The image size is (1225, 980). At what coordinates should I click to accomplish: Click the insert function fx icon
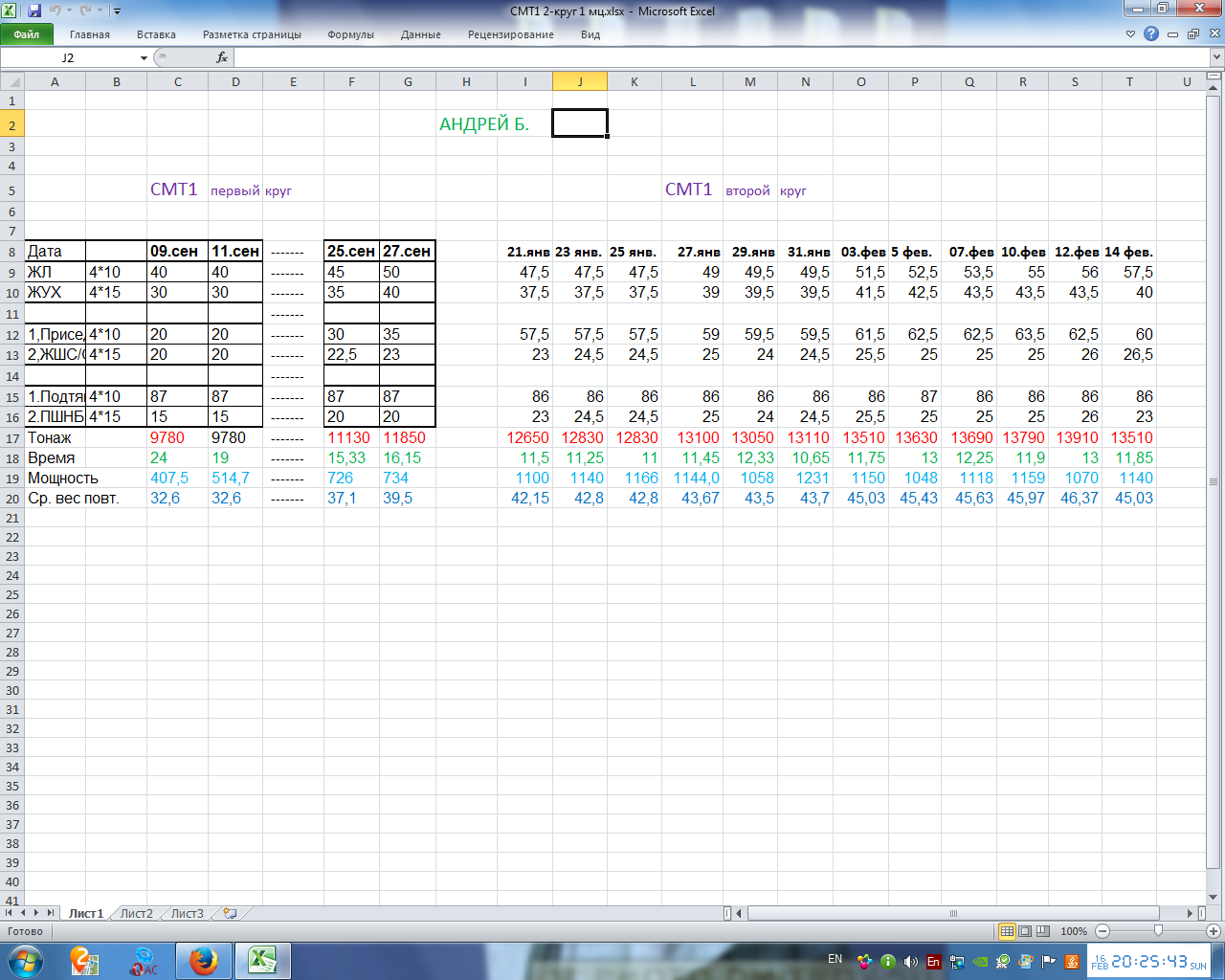click(x=222, y=57)
